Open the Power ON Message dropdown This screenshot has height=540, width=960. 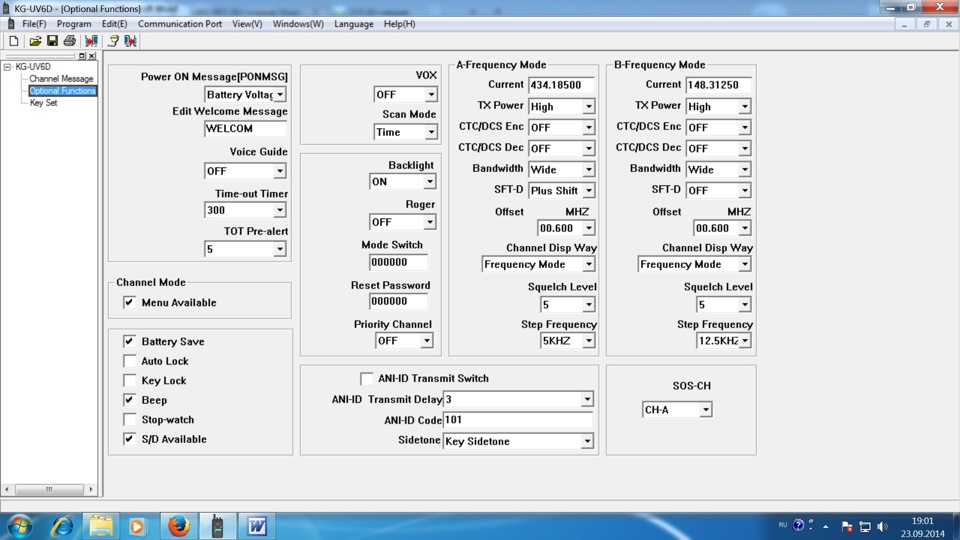[280, 94]
